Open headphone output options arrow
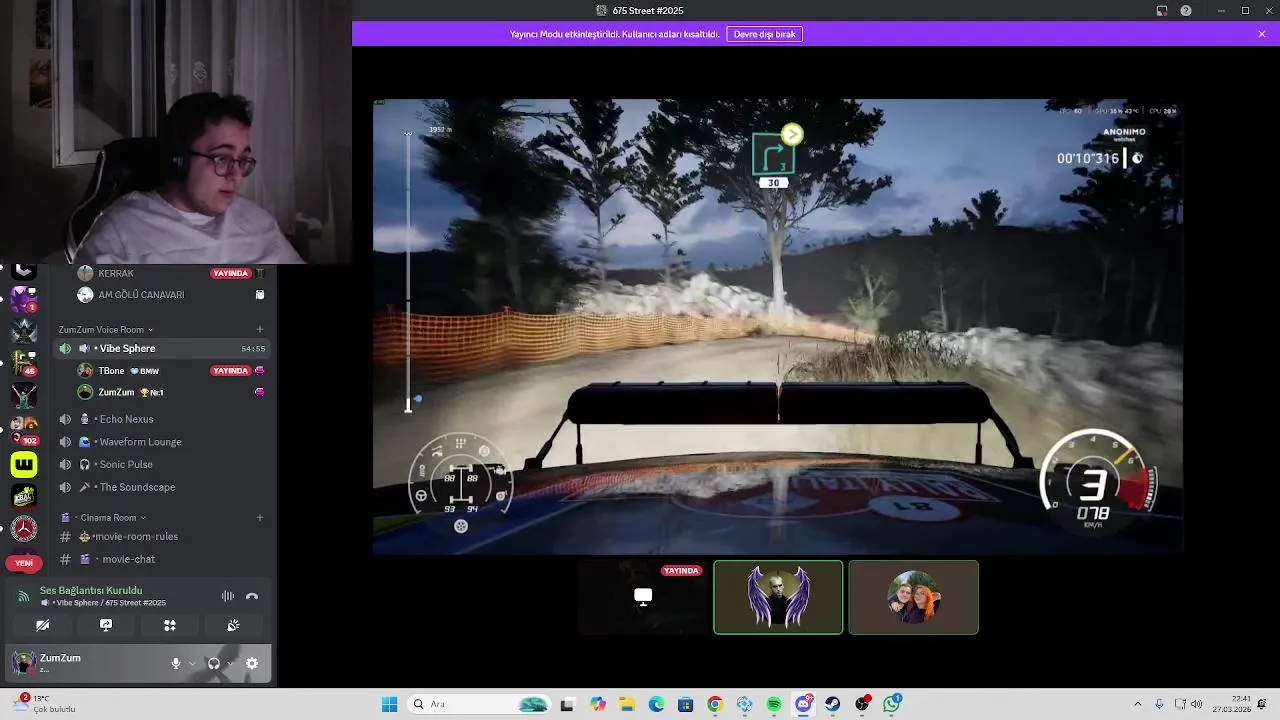Screen dimensions: 1280x720 point(229,663)
